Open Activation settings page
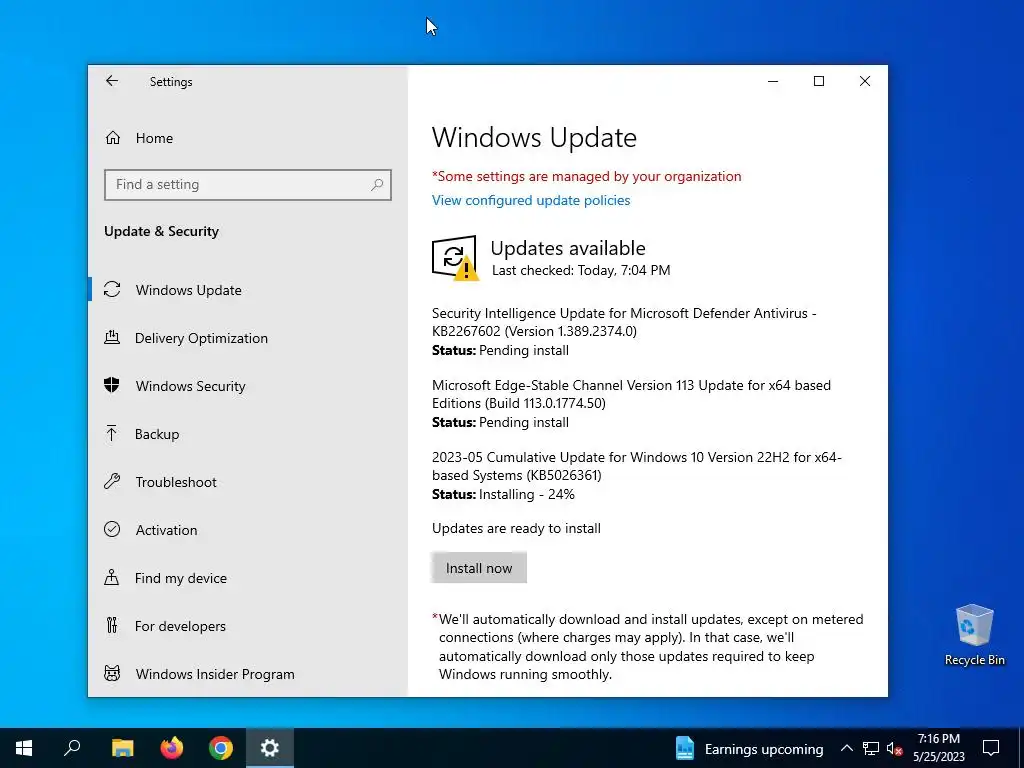The height and width of the screenshot is (768, 1024). 166,530
